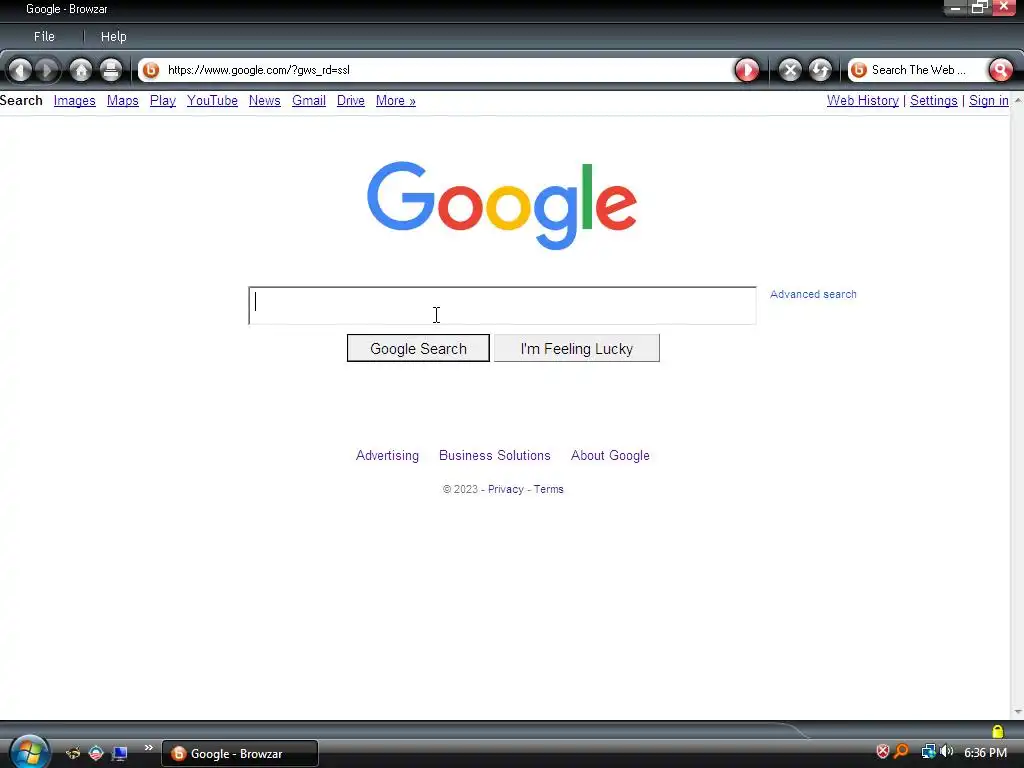The height and width of the screenshot is (768, 1024).
Task: Click the red security alert tray icon
Action: point(883,752)
